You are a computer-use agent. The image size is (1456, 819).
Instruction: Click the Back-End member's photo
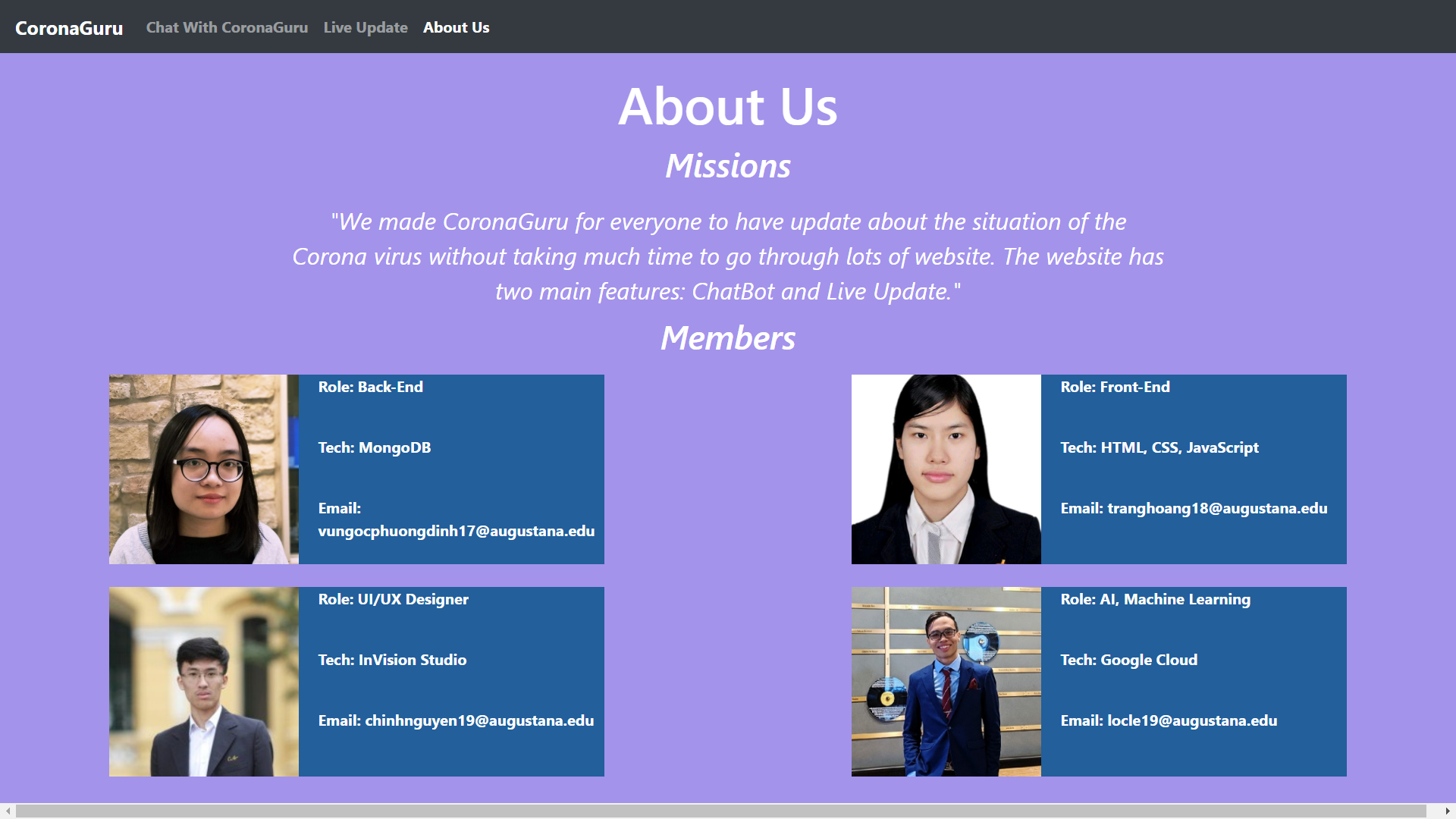204,469
